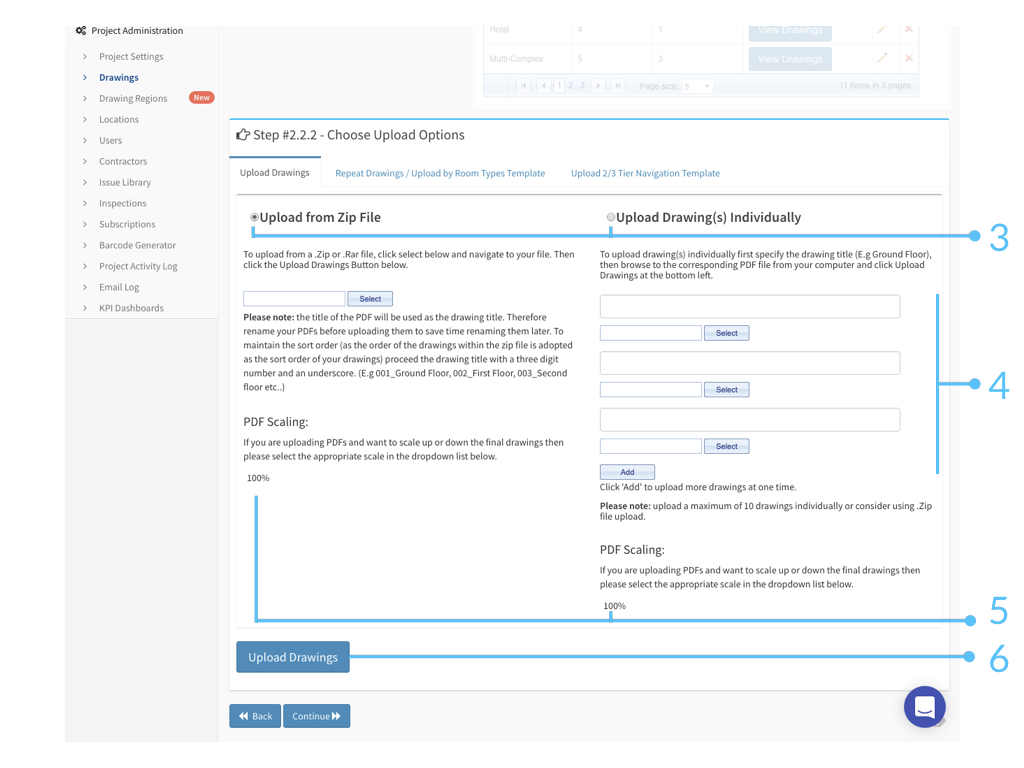
Task: Select the Upload from Zip File radio button
Action: [254, 217]
